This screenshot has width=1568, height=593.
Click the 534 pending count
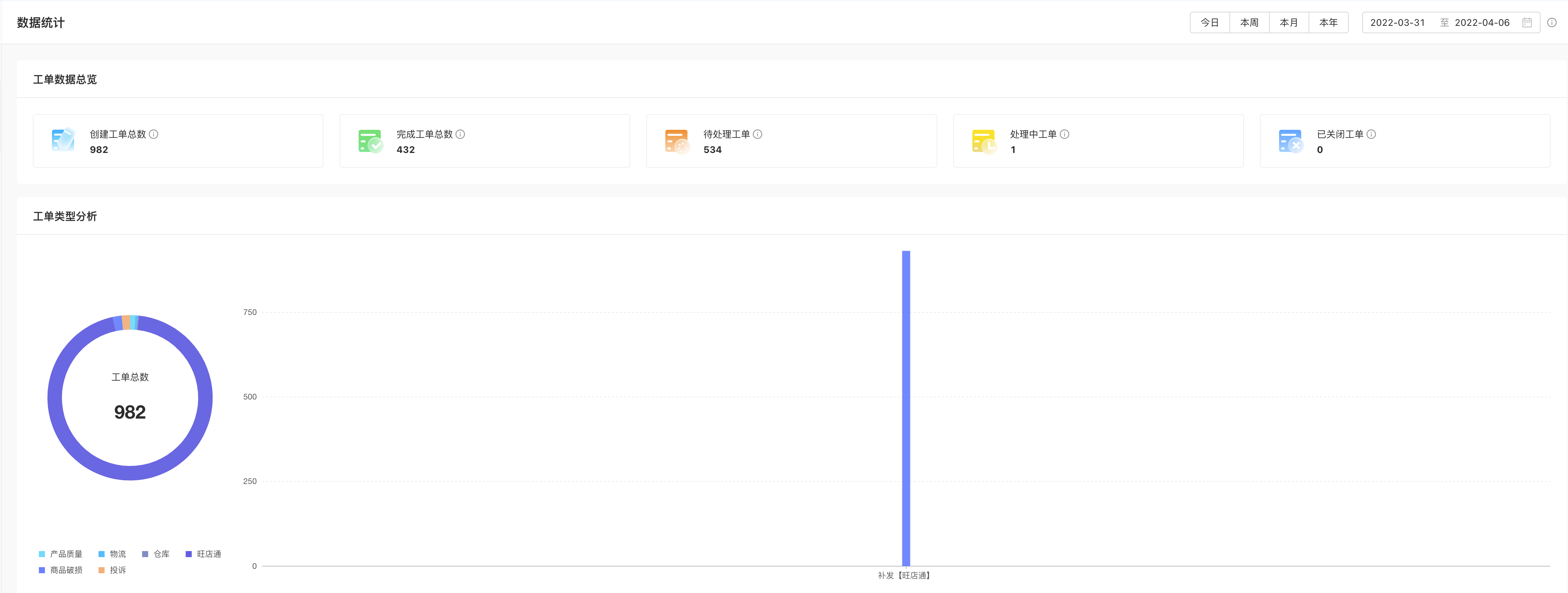713,150
